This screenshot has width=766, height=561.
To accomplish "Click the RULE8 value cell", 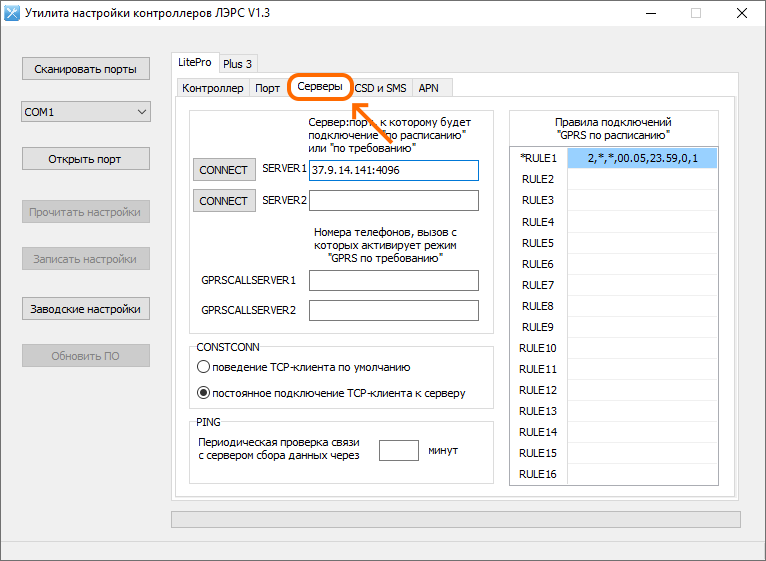I will (642, 305).
